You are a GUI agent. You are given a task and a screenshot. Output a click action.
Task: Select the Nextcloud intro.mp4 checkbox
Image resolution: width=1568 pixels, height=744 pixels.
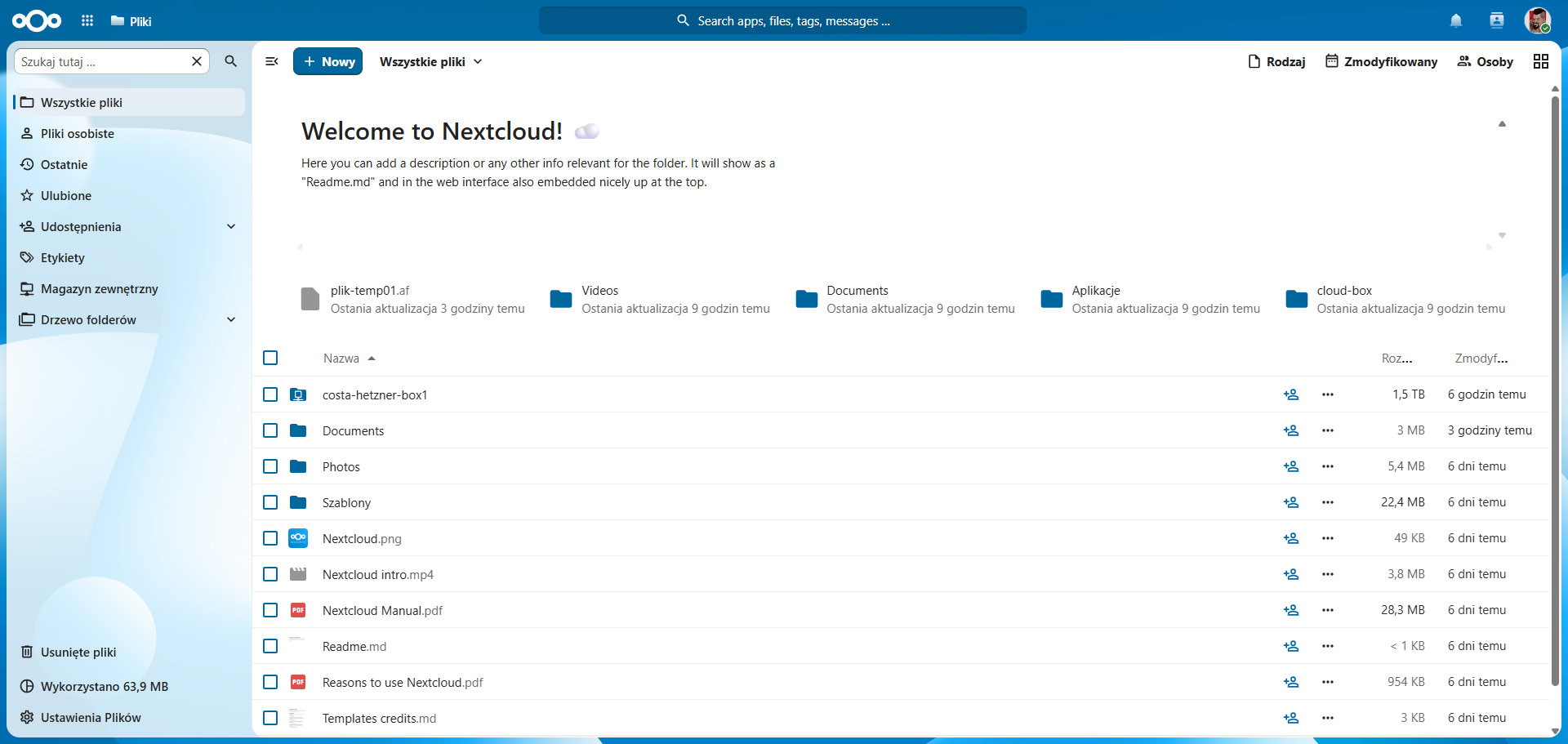[x=270, y=574]
